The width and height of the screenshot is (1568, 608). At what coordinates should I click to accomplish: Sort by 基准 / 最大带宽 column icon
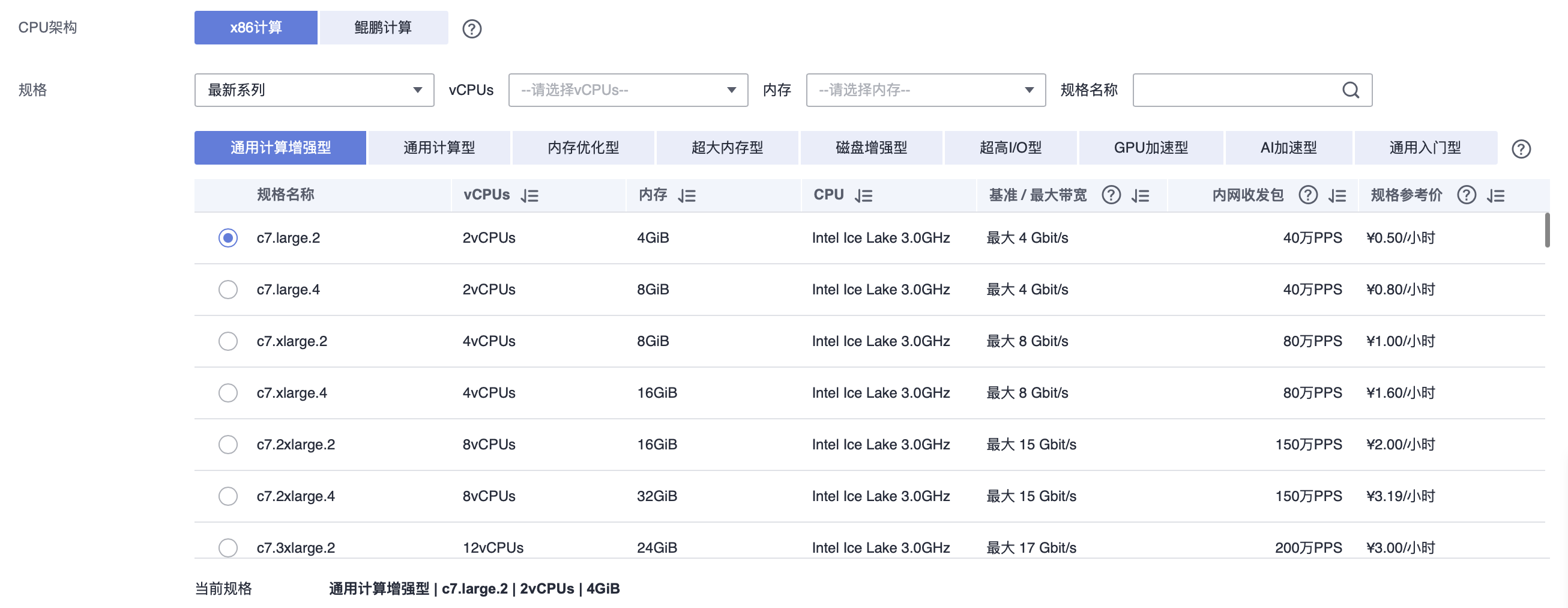(x=1141, y=196)
